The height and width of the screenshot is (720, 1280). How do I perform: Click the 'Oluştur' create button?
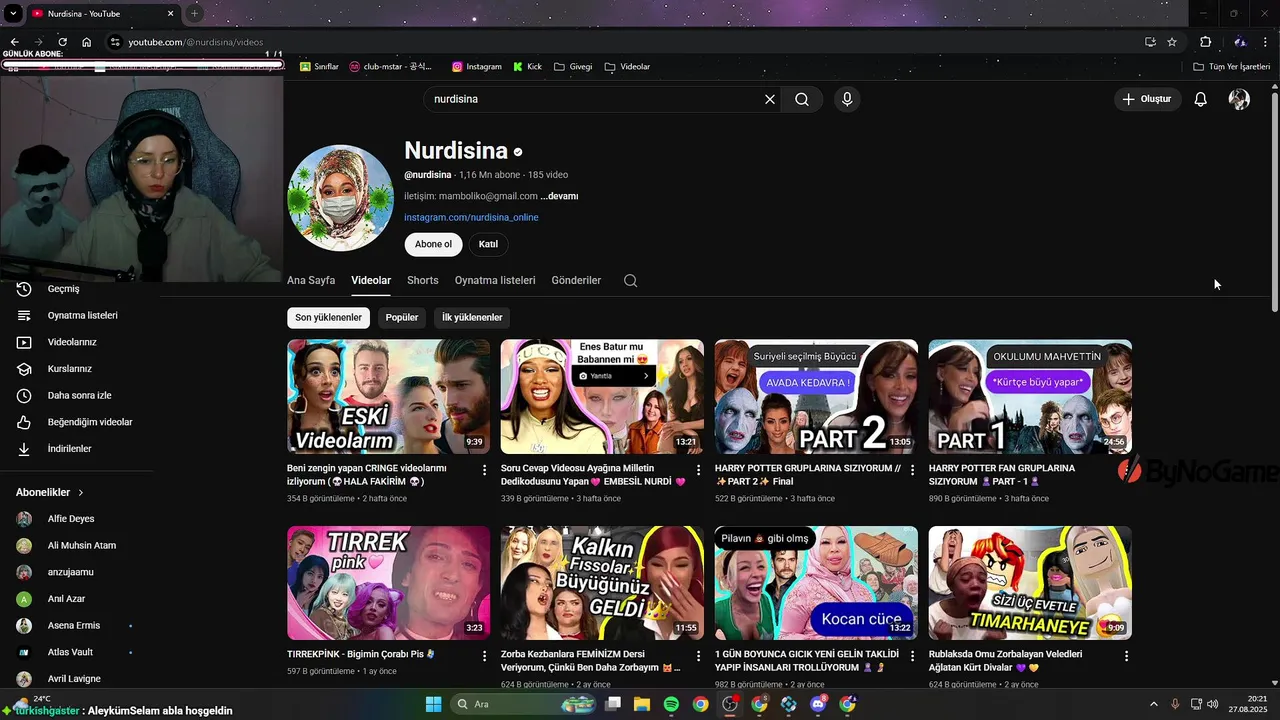(x=1147, y=99)
